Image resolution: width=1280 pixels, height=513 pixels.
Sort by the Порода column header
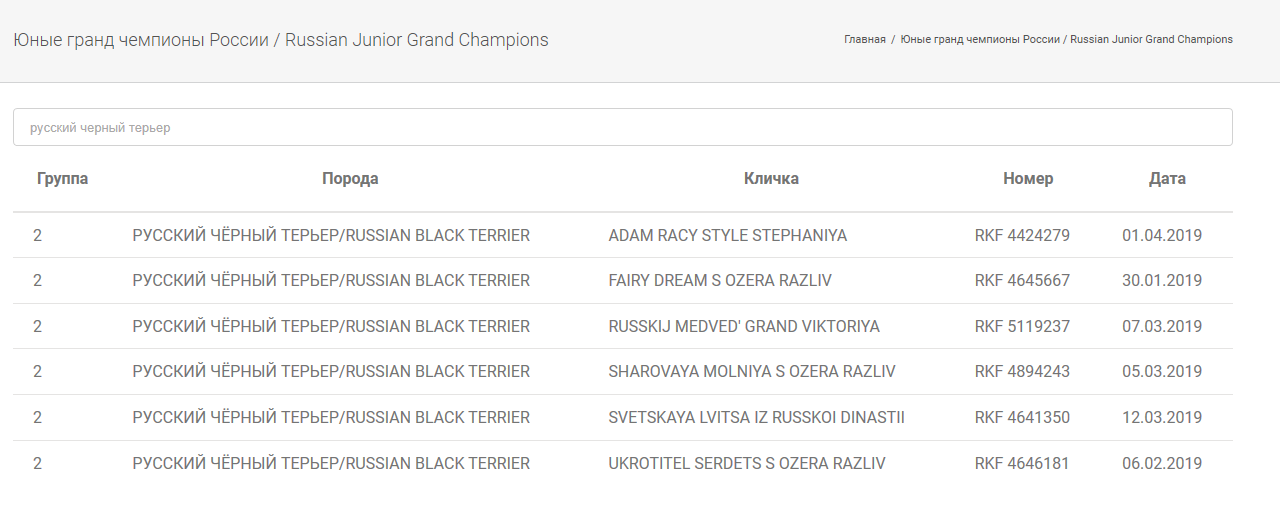pos(350,179)
